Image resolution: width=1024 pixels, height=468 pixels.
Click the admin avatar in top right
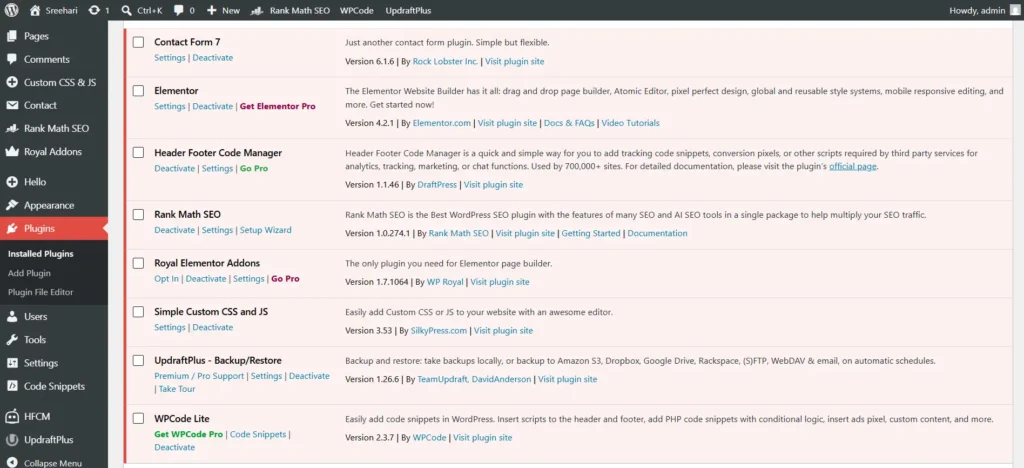pyautogui.click(x=1014, y=10)
